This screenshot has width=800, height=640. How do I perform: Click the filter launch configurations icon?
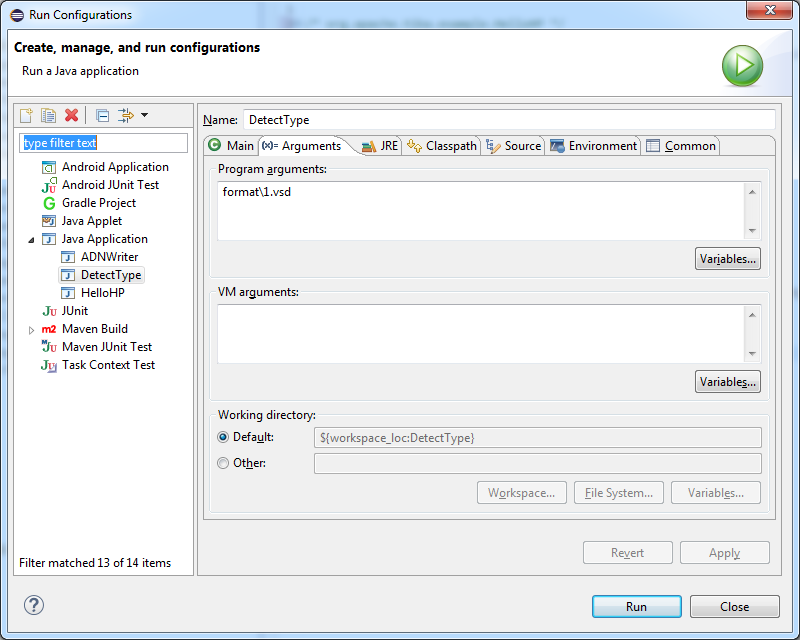[126, 115]
